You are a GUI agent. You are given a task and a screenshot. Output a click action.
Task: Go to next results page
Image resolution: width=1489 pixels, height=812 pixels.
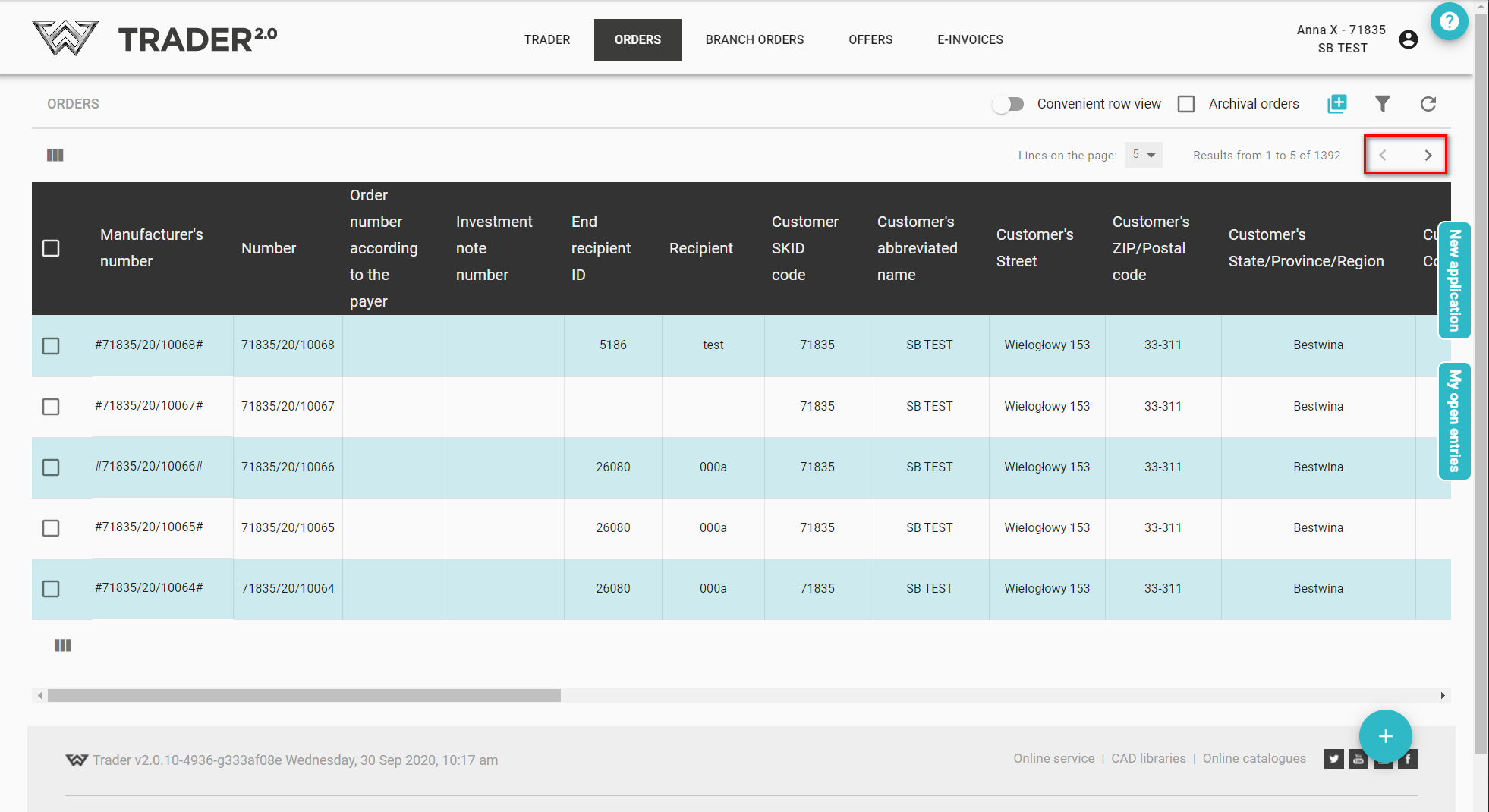1428,155
